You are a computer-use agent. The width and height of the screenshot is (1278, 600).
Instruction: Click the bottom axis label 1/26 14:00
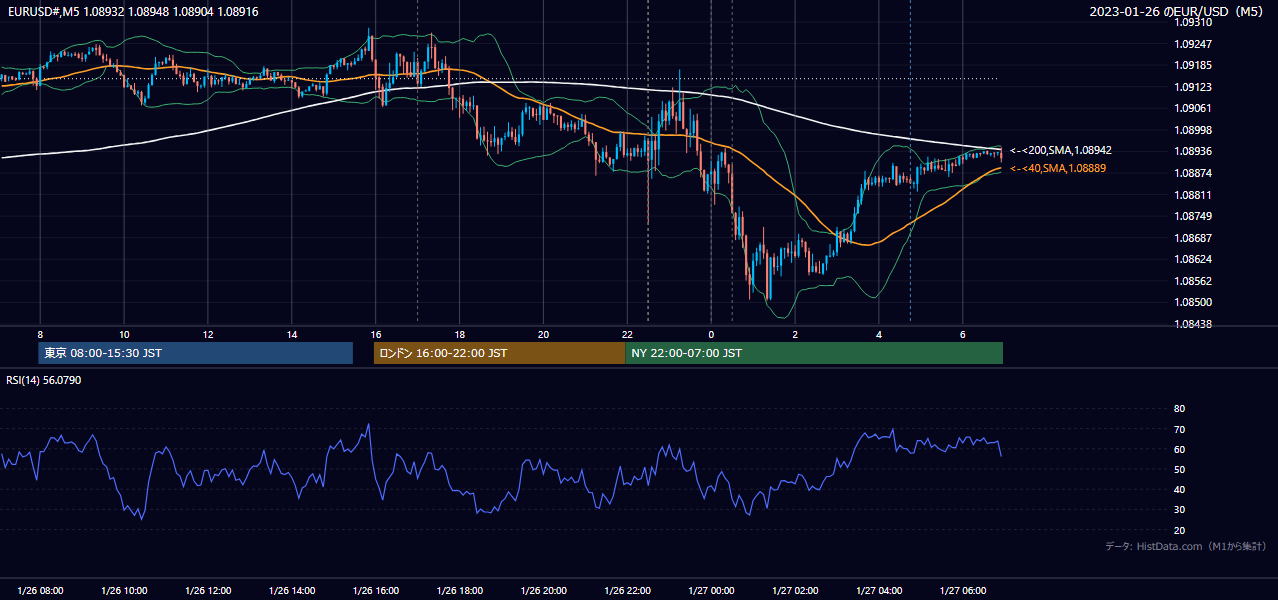[292, 591]
